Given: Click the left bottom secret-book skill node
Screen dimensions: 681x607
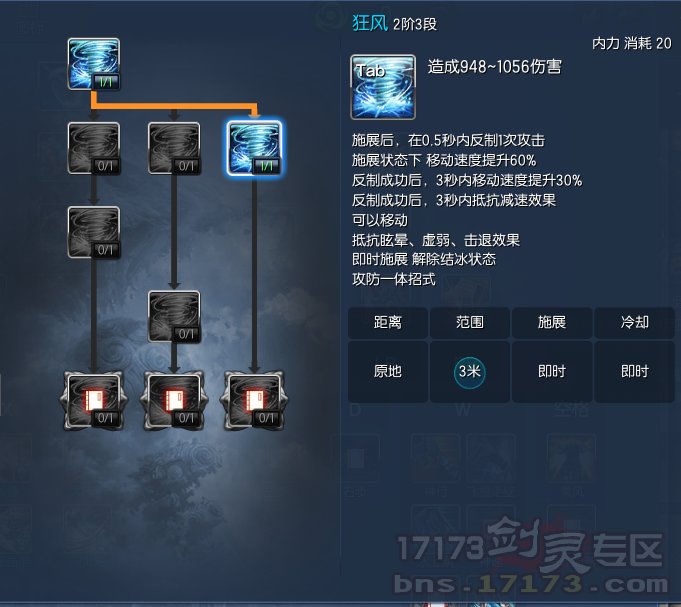Looking at the screenshot, I should point(94,401).
